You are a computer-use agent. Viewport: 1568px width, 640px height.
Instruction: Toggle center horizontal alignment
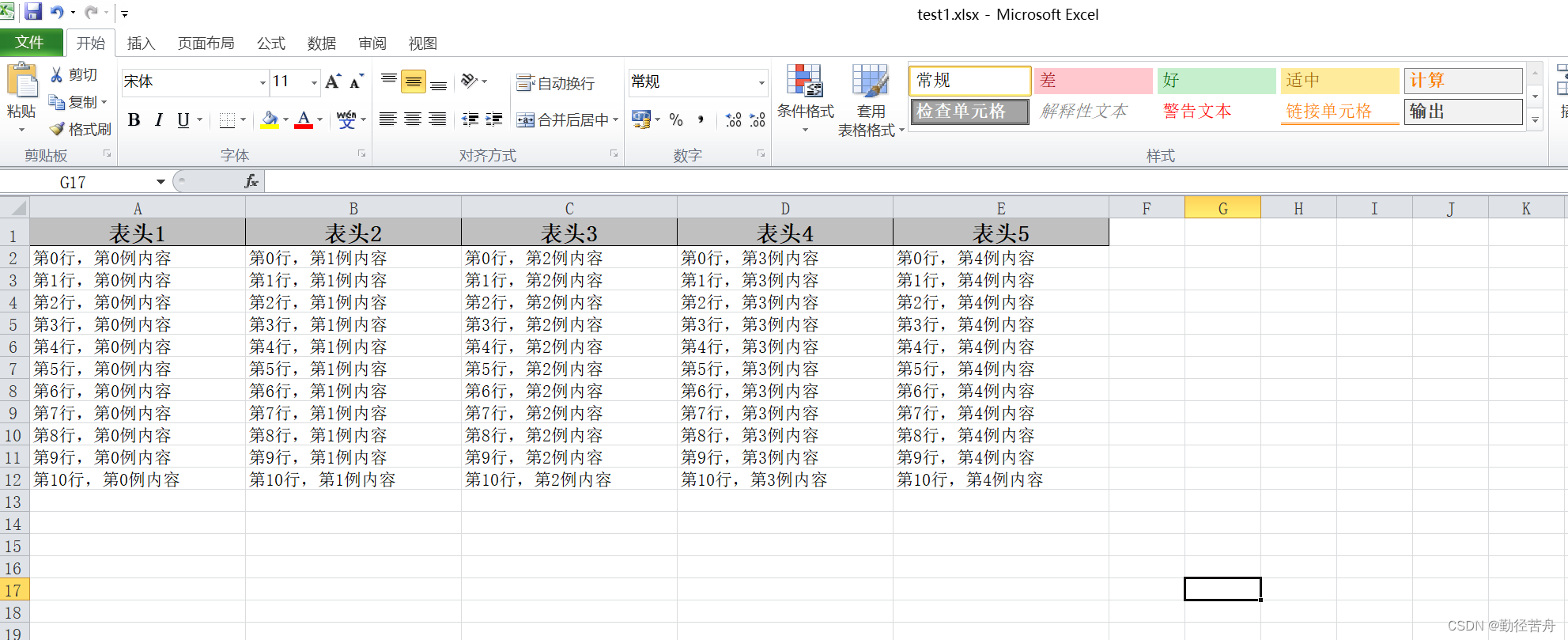413,119
